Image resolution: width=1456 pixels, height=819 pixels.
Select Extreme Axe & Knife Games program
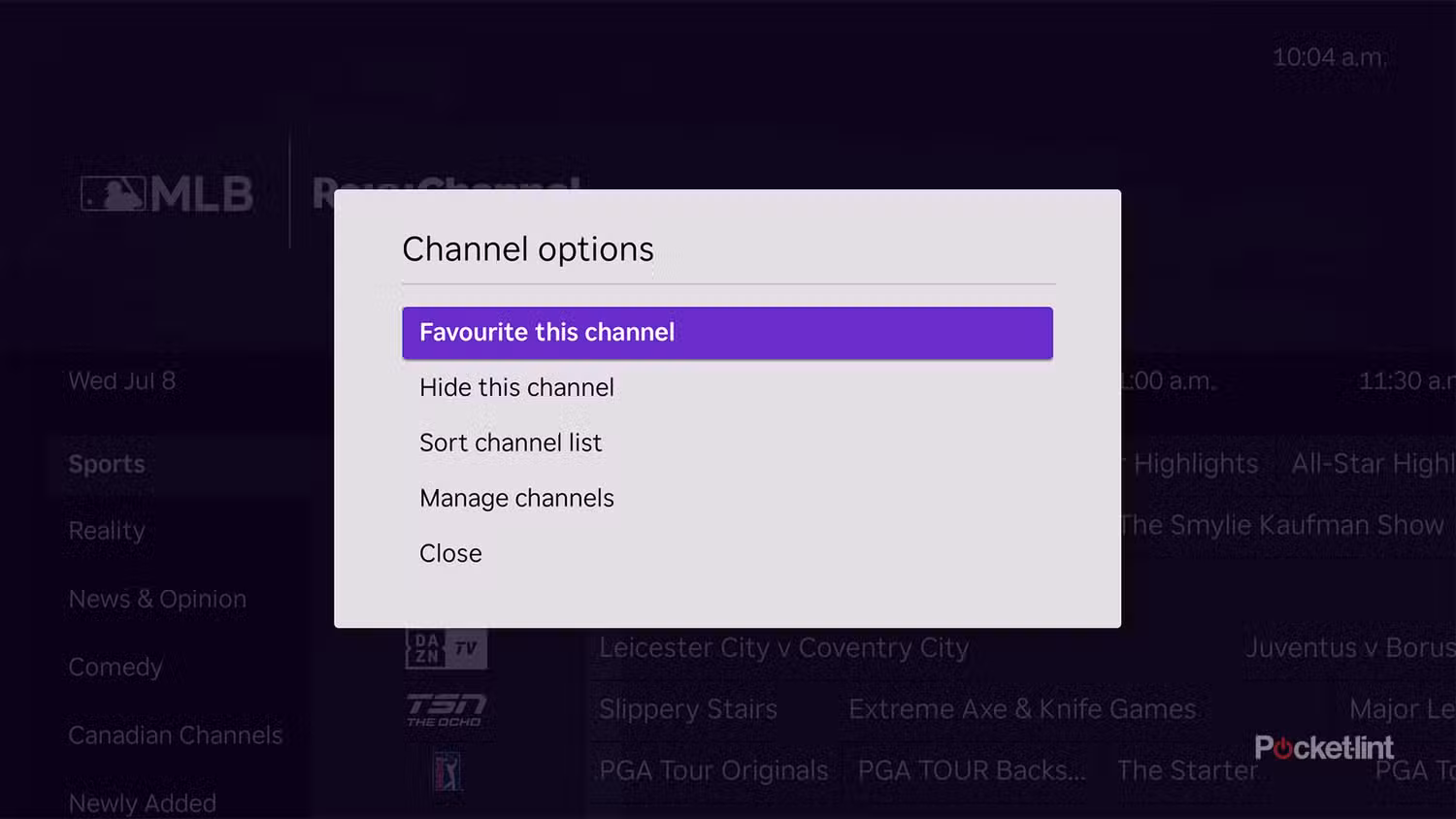[1022, 709]
